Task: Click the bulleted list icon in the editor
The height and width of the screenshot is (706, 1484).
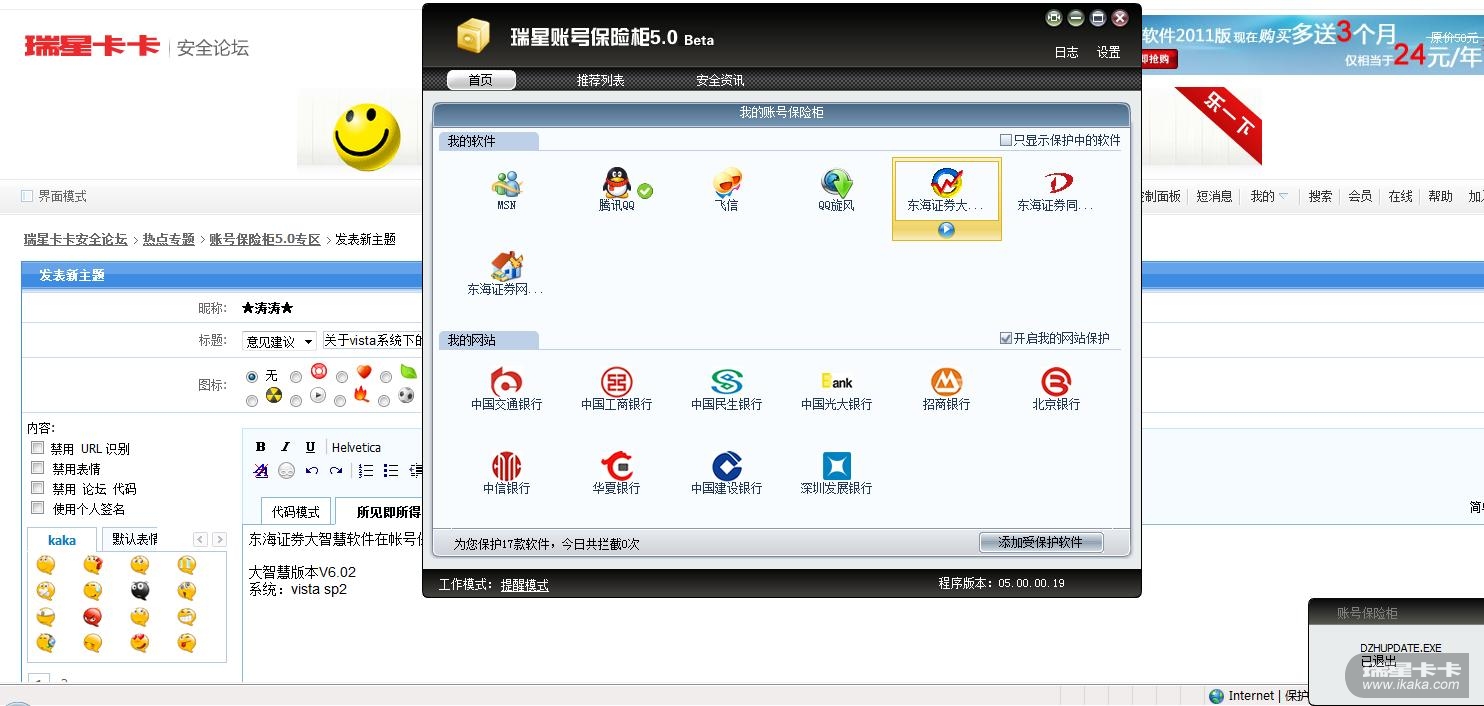Action: [x=391, y=471]
